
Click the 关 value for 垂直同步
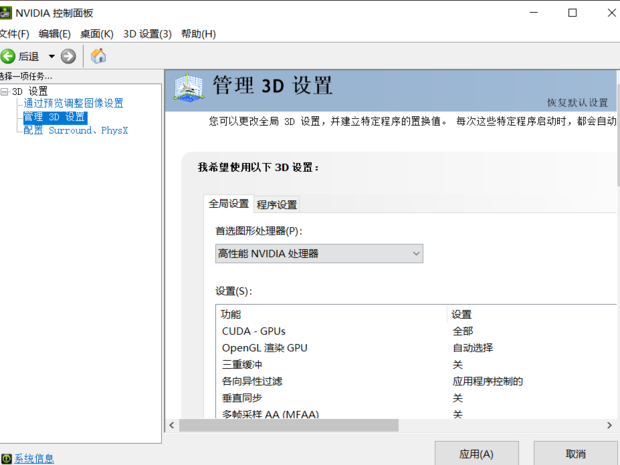tap(457, 398)
